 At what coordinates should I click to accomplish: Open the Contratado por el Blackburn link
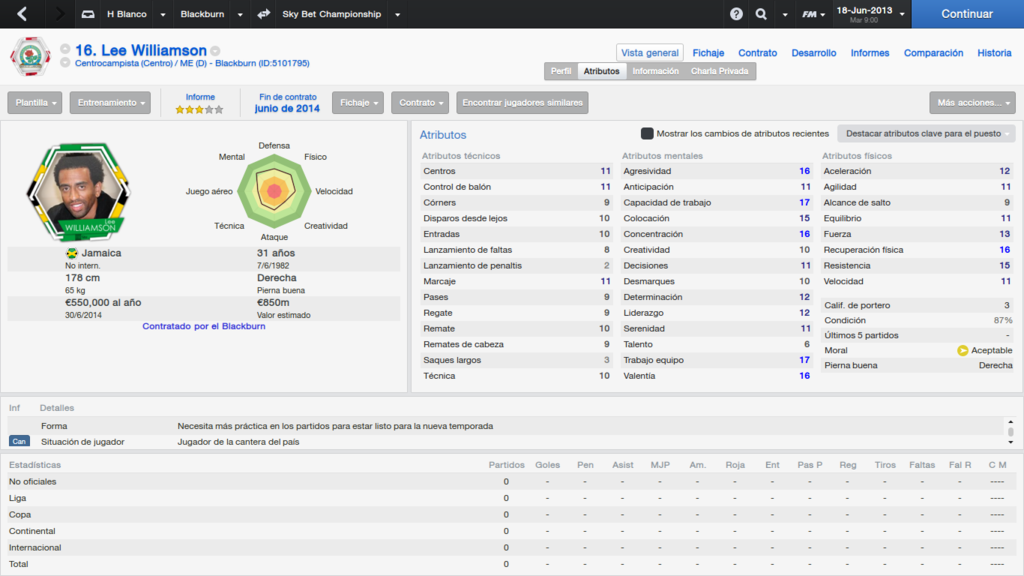204,326
